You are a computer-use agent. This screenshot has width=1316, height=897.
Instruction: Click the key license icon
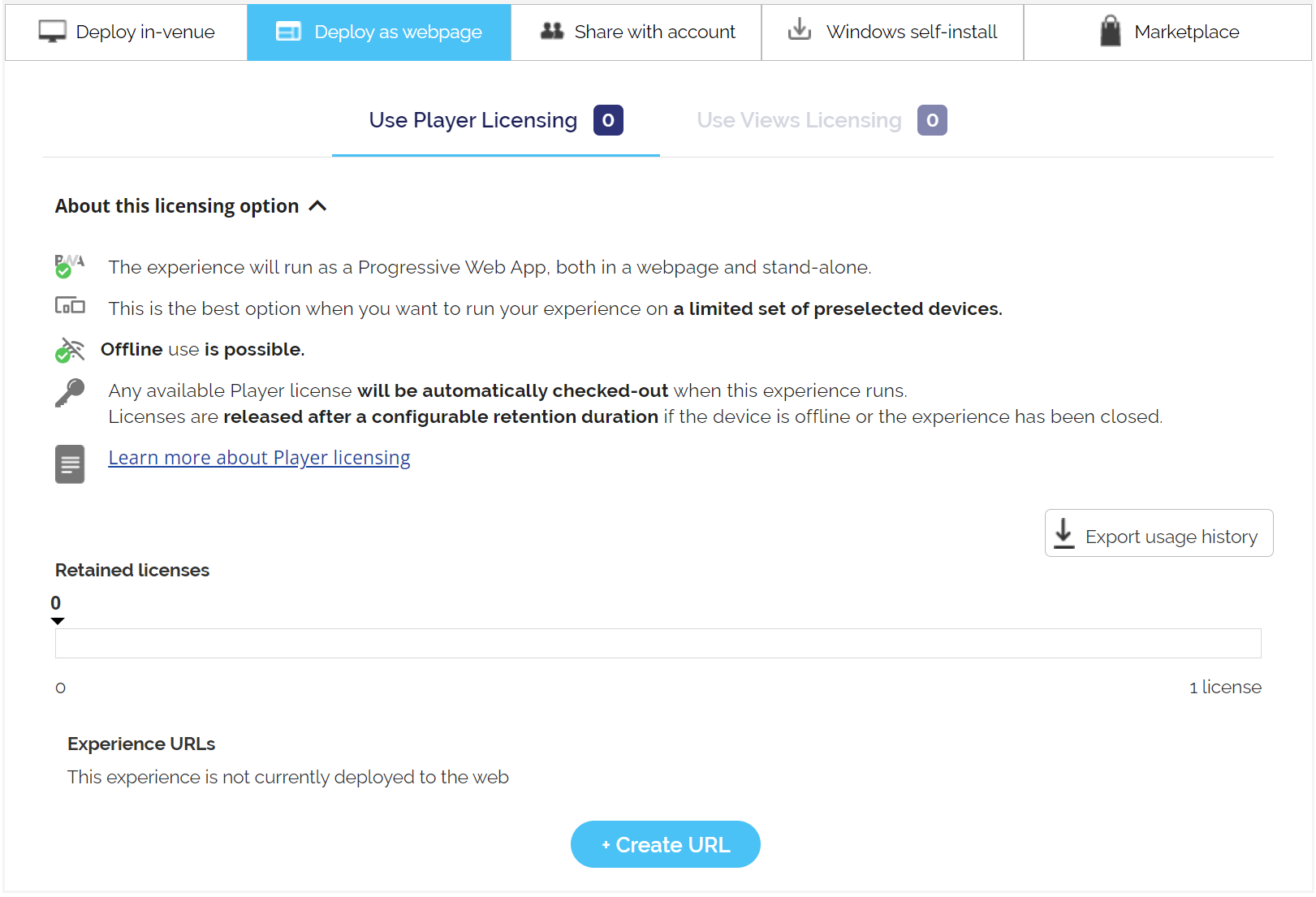[x=70, y=393]
